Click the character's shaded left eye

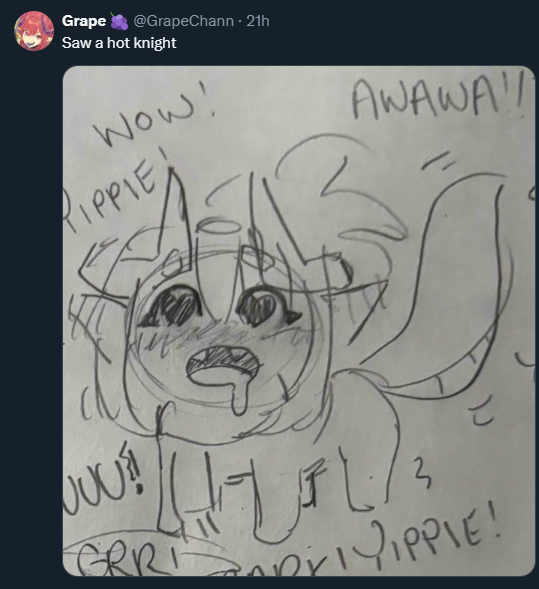point(172,306)
